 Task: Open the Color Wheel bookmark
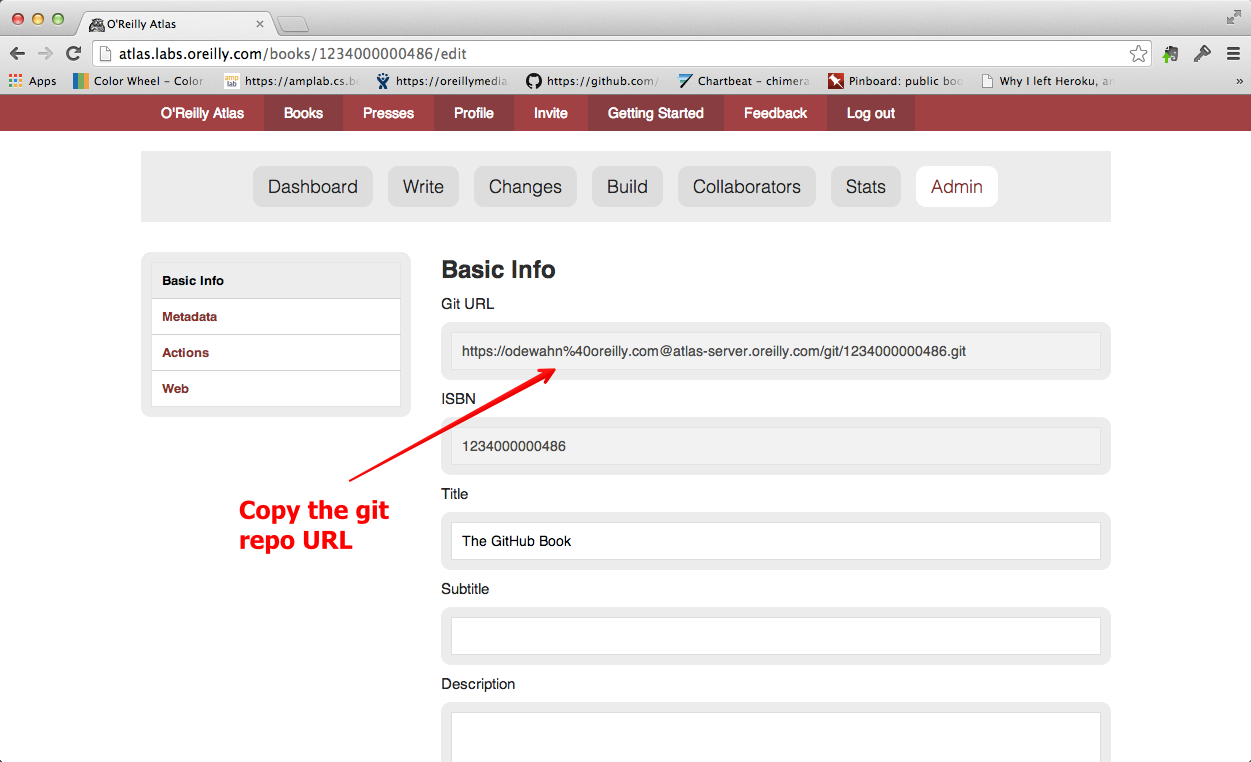click(138, 81)
